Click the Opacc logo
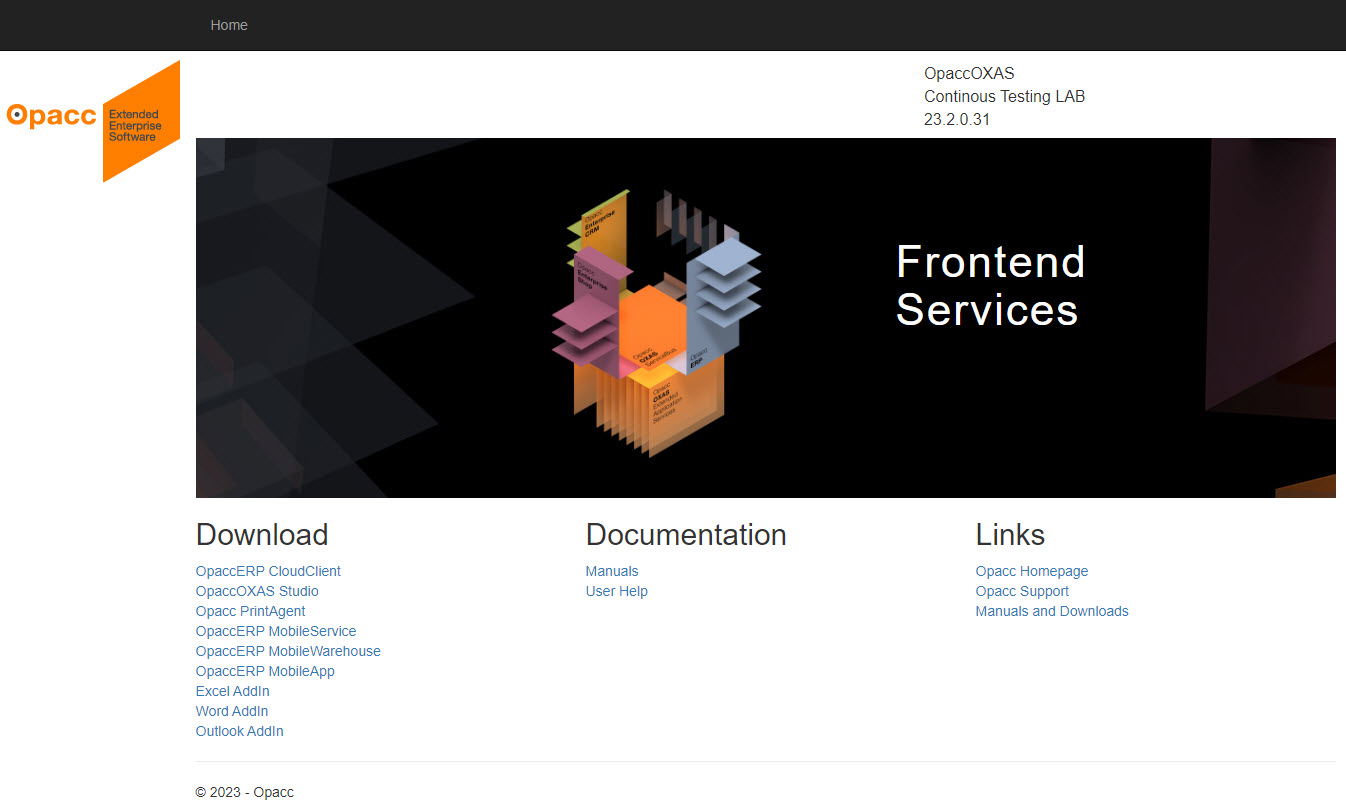 (x=93, y=121)
